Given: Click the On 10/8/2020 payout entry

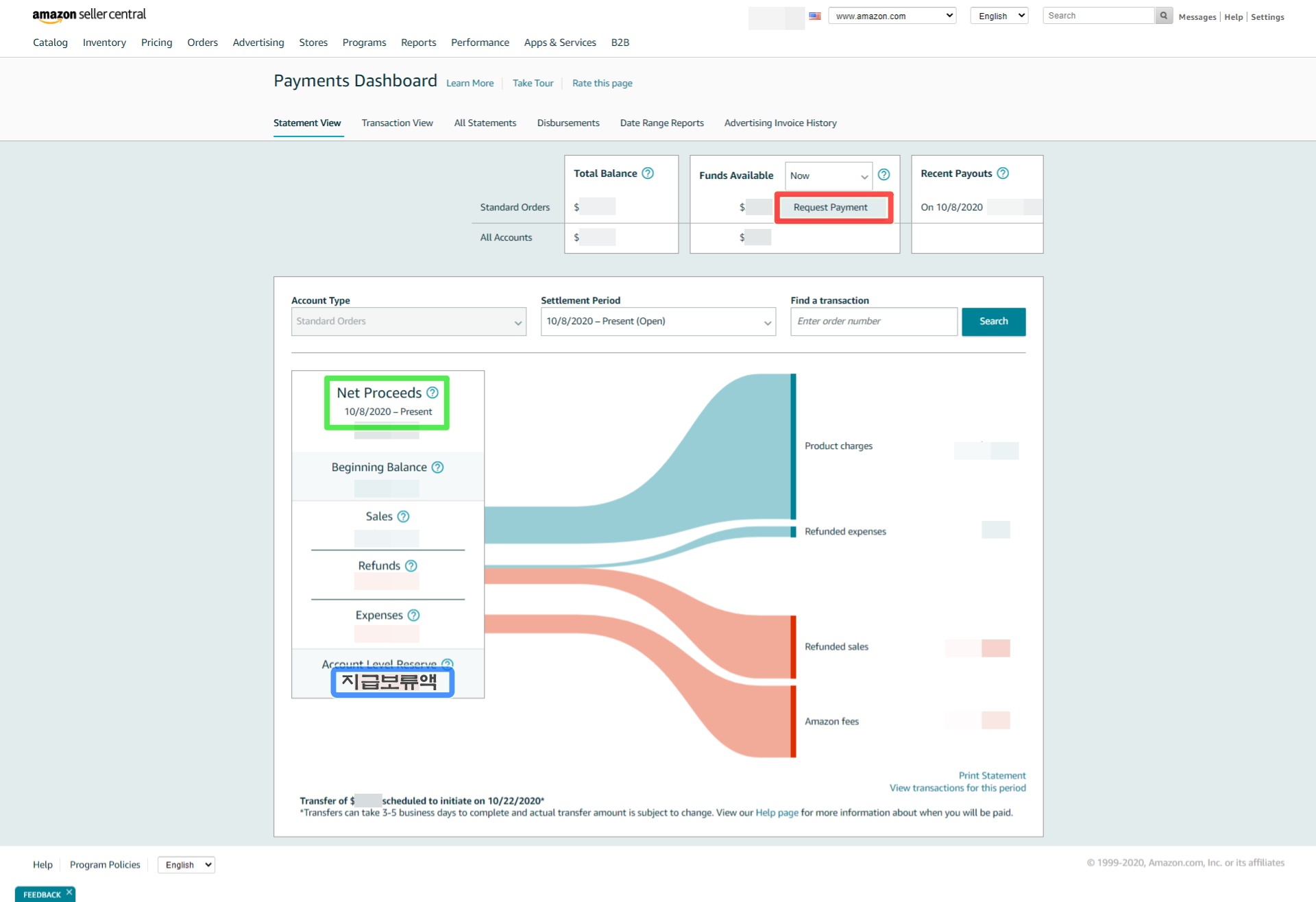Looking at the screenshot, I should [x=951, y=207].
